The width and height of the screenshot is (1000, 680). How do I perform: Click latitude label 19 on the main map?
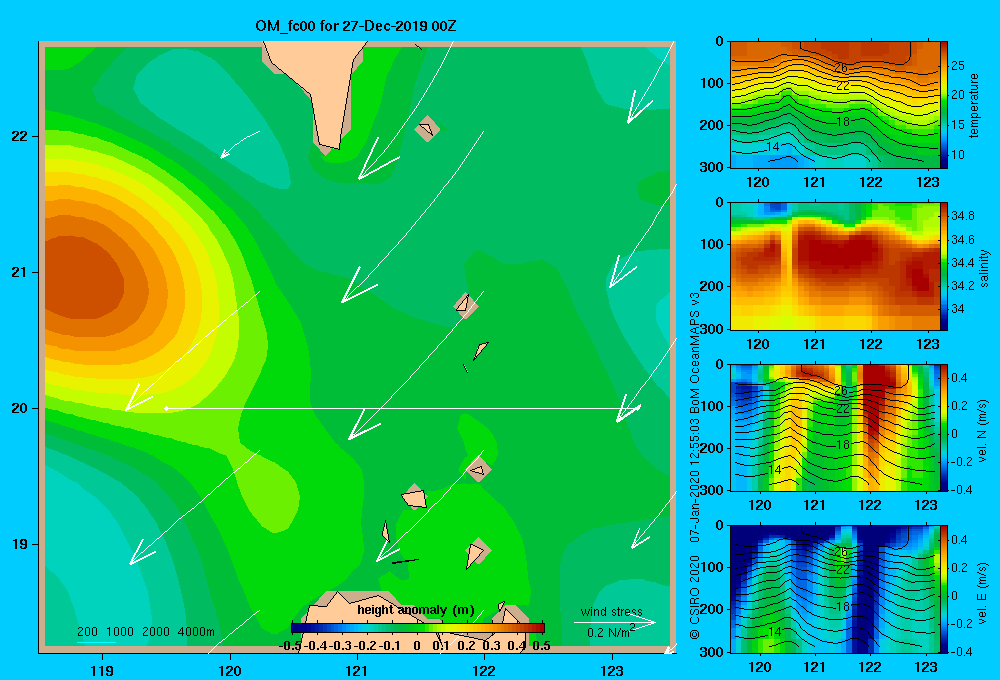[20, 544]
